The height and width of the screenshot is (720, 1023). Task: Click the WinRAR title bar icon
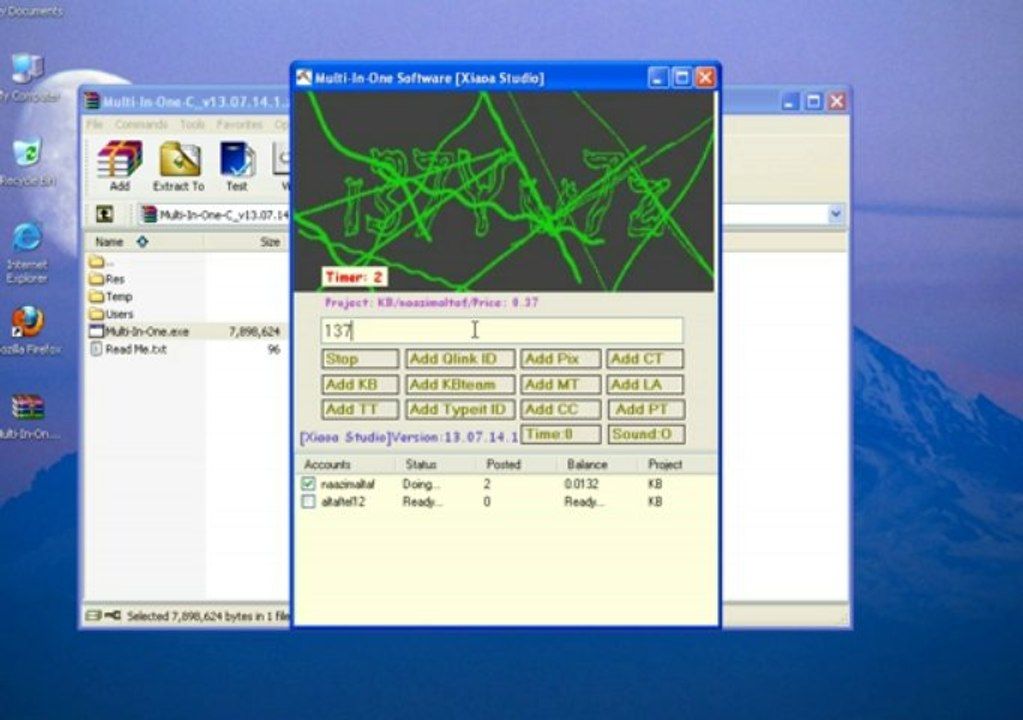click(92, 101)
